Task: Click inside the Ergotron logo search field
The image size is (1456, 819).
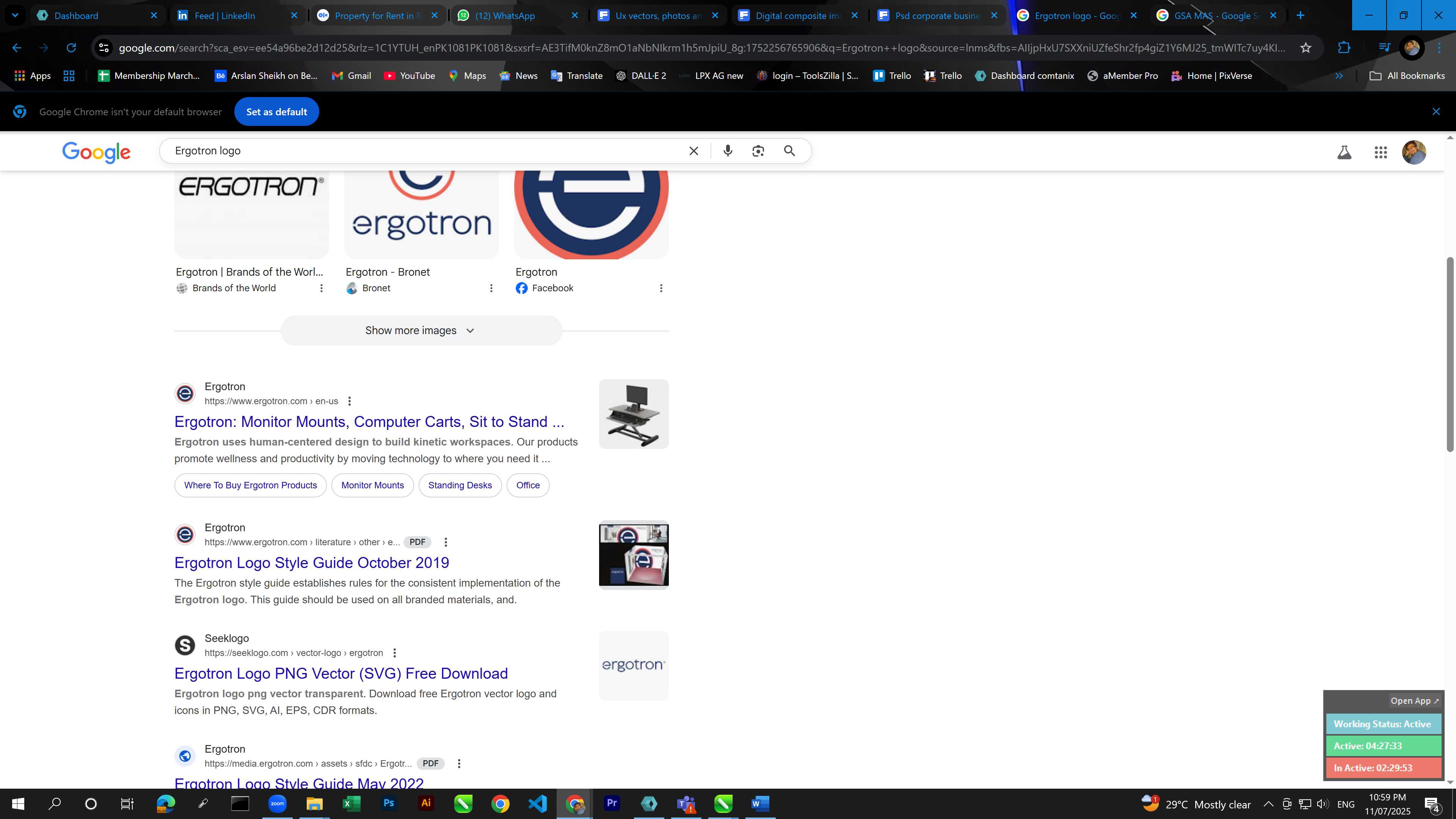Action: tap(424, 151)
